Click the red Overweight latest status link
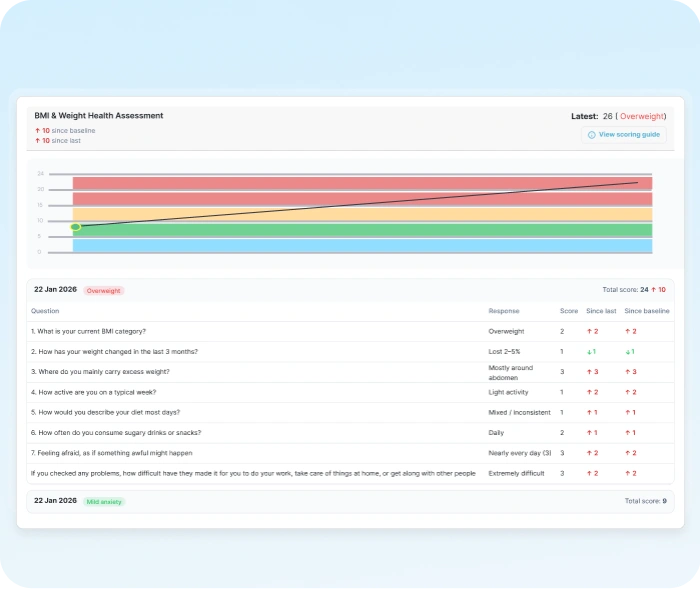 [x=643, y=116]
